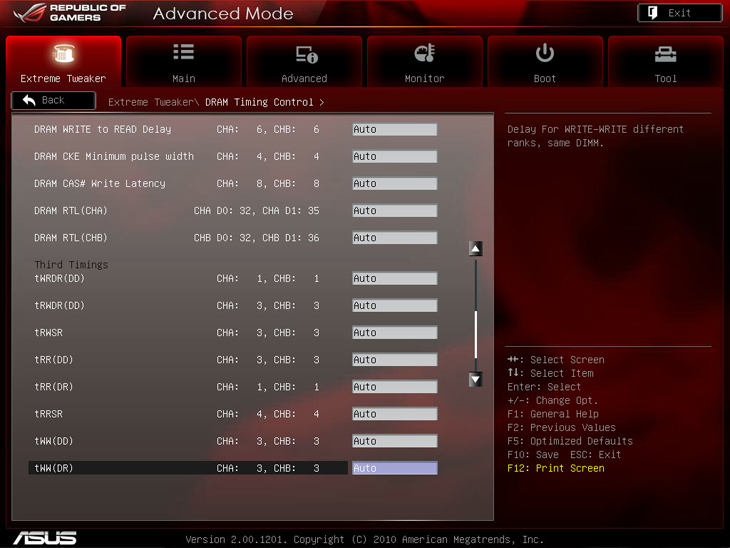Go Back to previous menu
Screen dimensions: 730x548
click(53, 101)
